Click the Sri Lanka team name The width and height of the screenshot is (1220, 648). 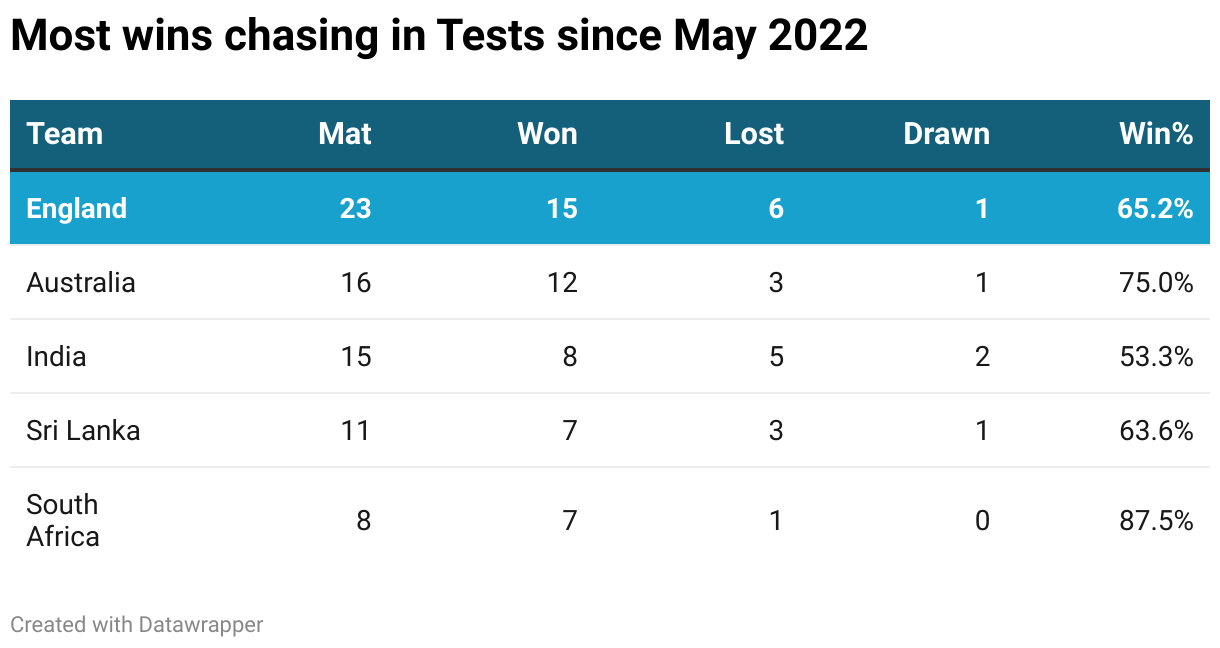83,430
